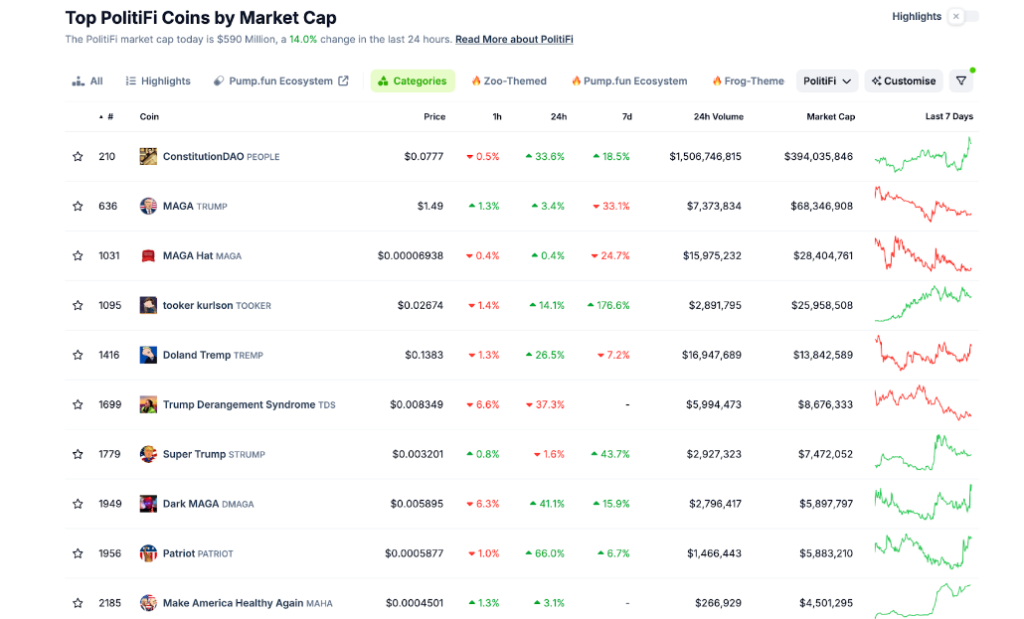The image size is (1024, 619).
Task: Open the filter funnel icon
Action: click(x=961, y=81)
